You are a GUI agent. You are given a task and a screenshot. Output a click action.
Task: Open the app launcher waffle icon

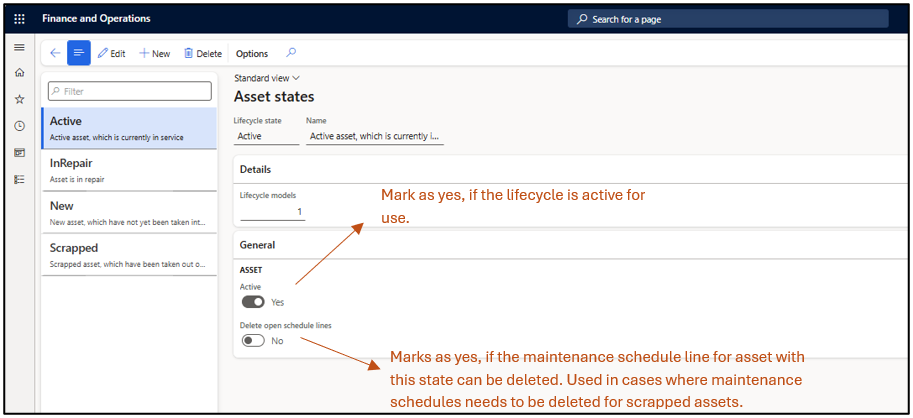pos(19,19)
